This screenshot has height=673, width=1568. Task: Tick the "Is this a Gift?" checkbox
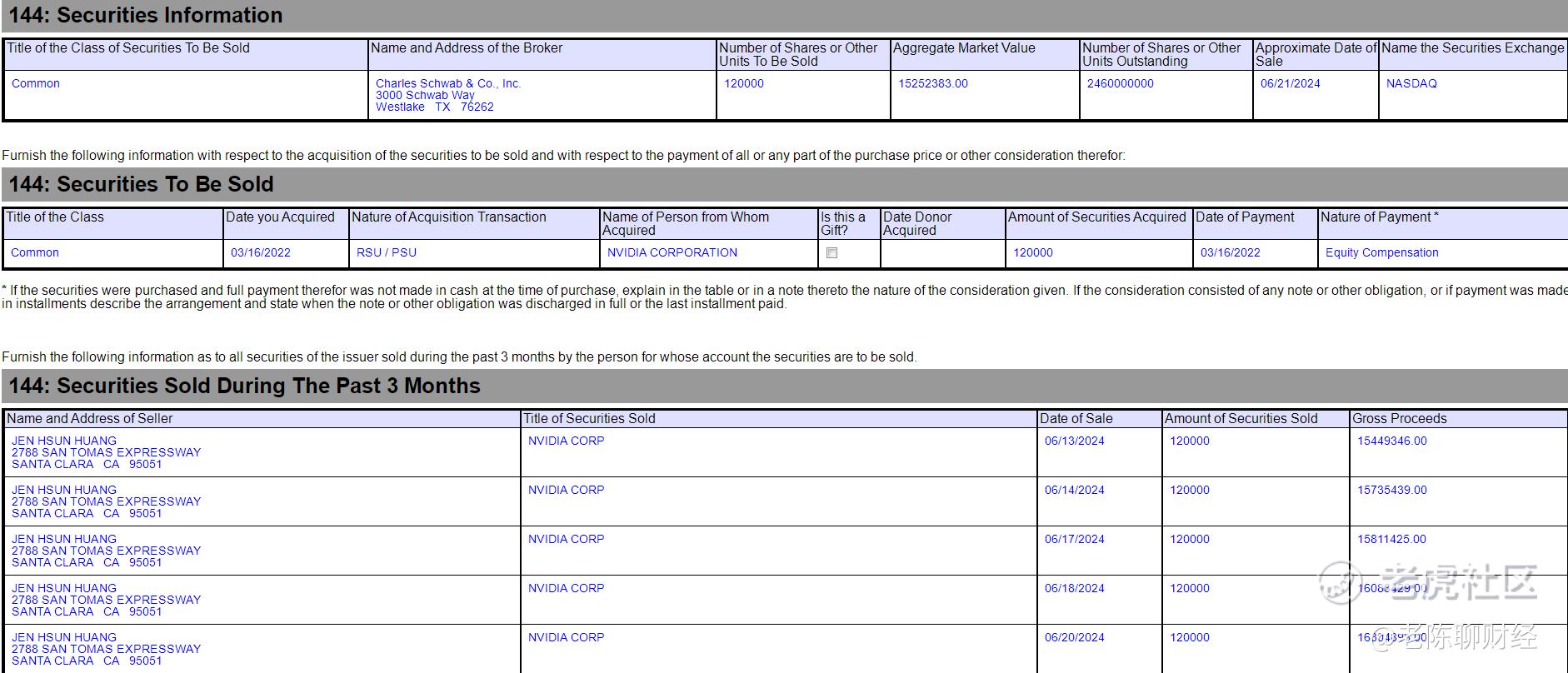tap(831, 253)
